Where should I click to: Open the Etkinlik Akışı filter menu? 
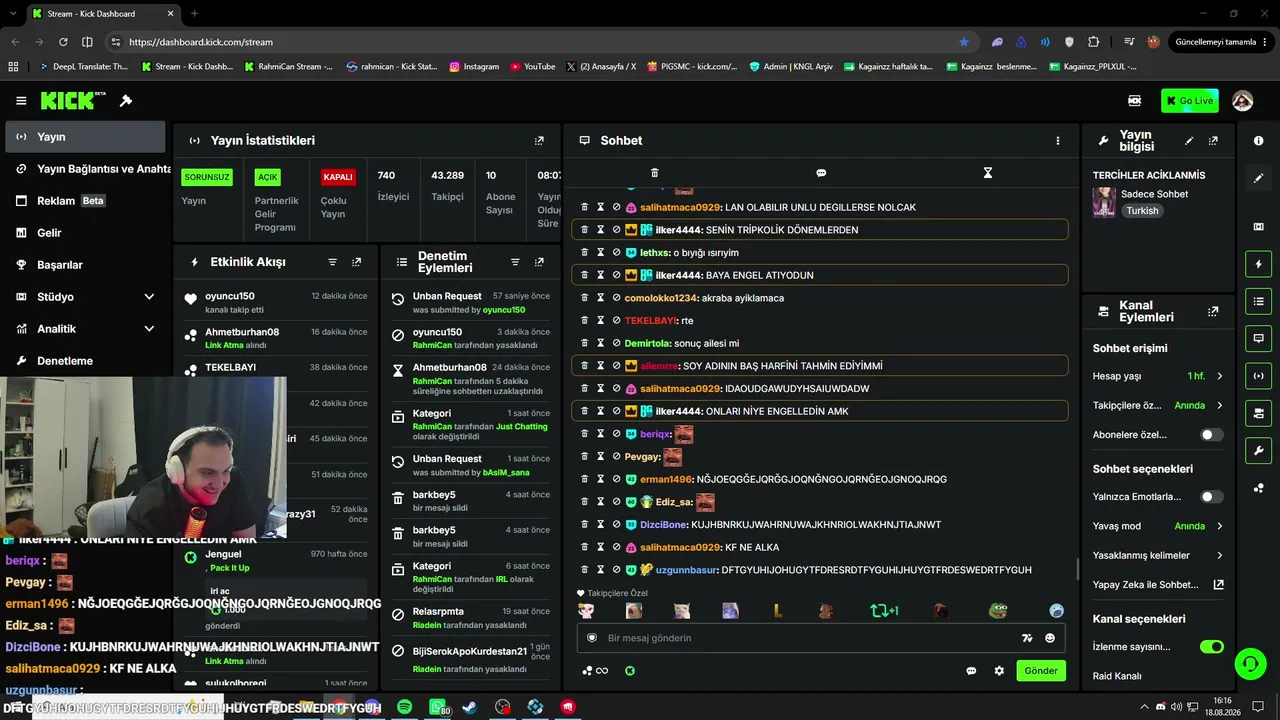[x=332, y=262]
